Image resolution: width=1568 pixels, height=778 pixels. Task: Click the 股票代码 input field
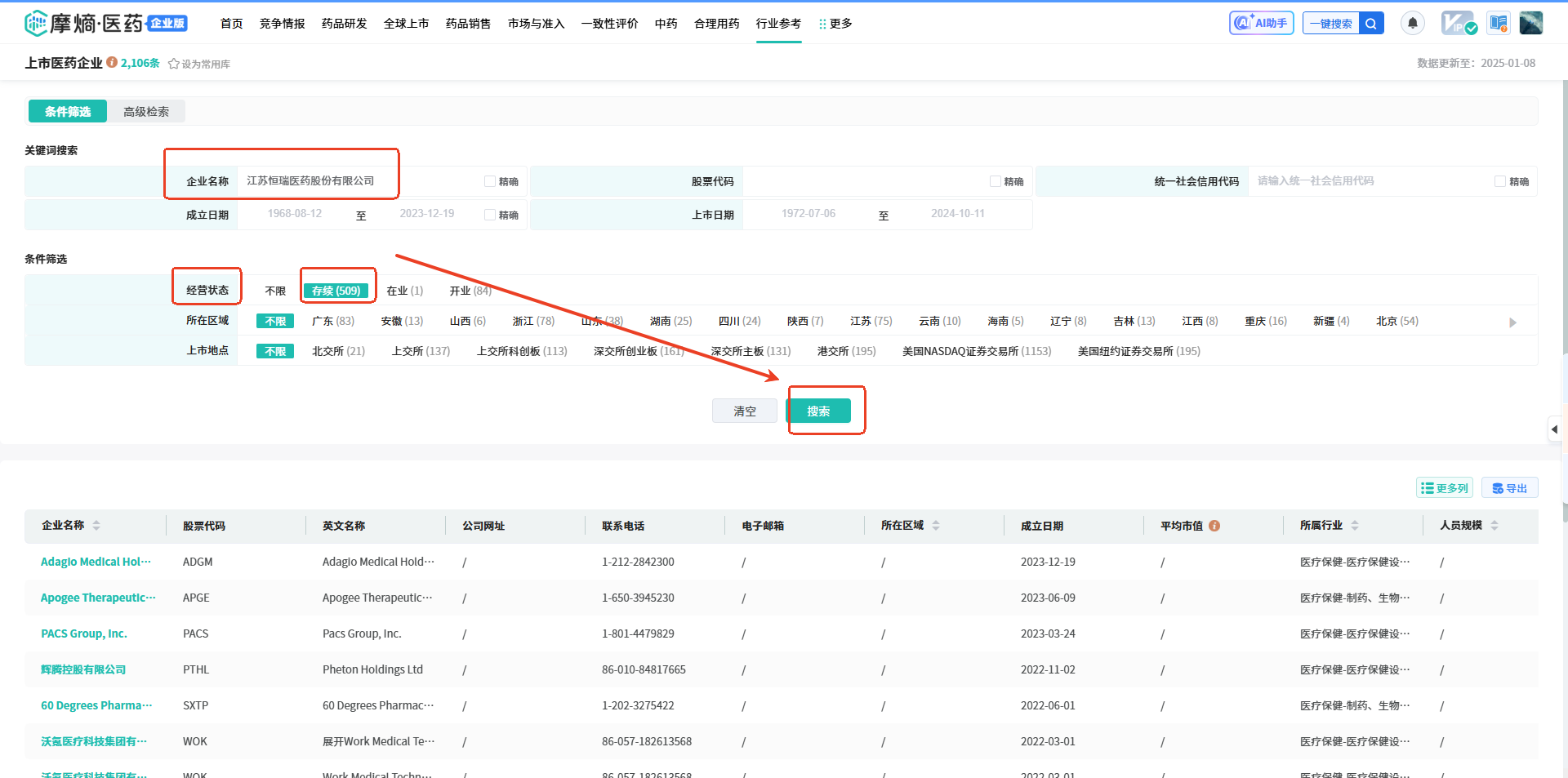coord(864,181)
